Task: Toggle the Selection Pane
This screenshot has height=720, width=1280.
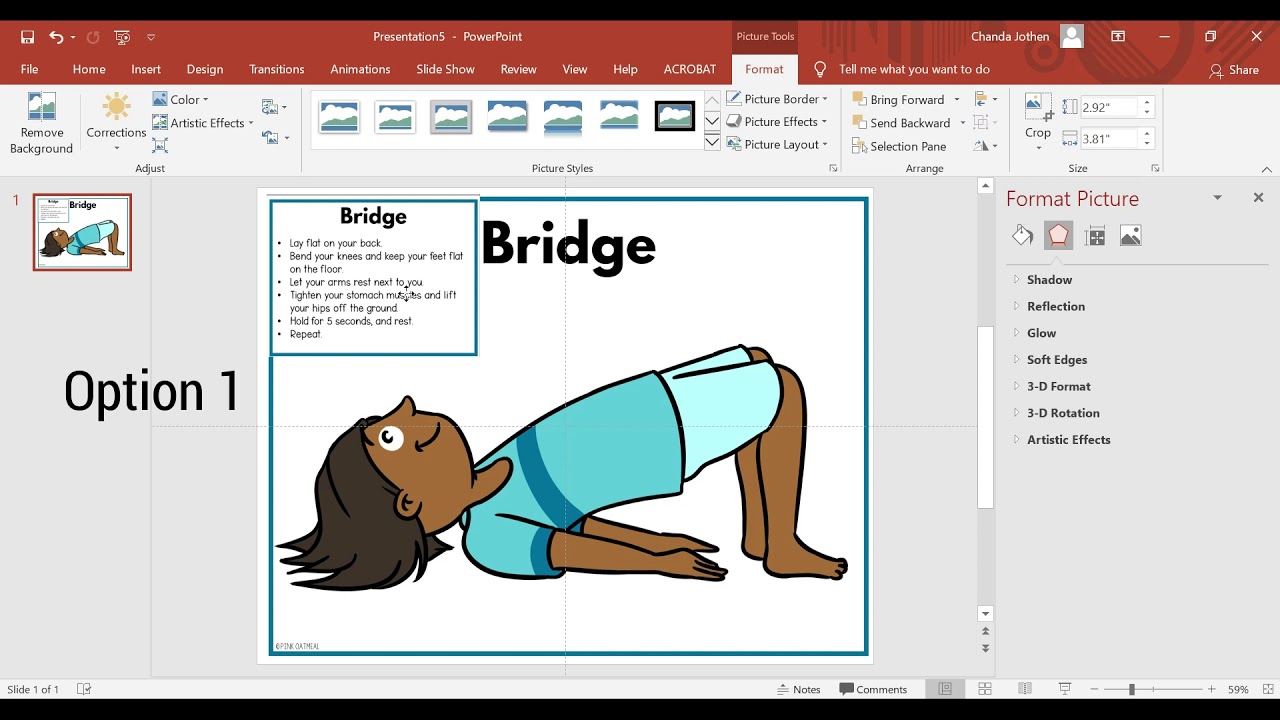Action: coord(898,146)
